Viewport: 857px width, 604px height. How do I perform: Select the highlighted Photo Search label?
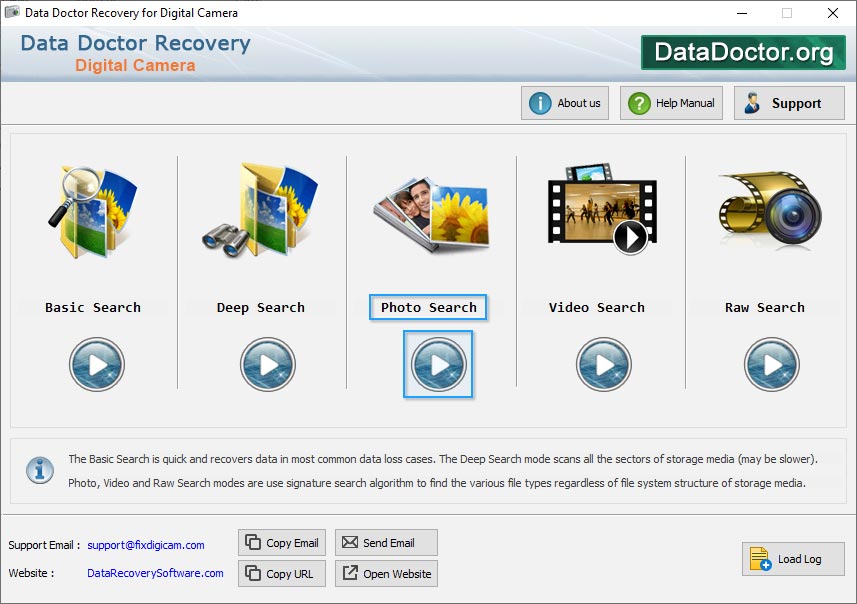coord(428,307)
